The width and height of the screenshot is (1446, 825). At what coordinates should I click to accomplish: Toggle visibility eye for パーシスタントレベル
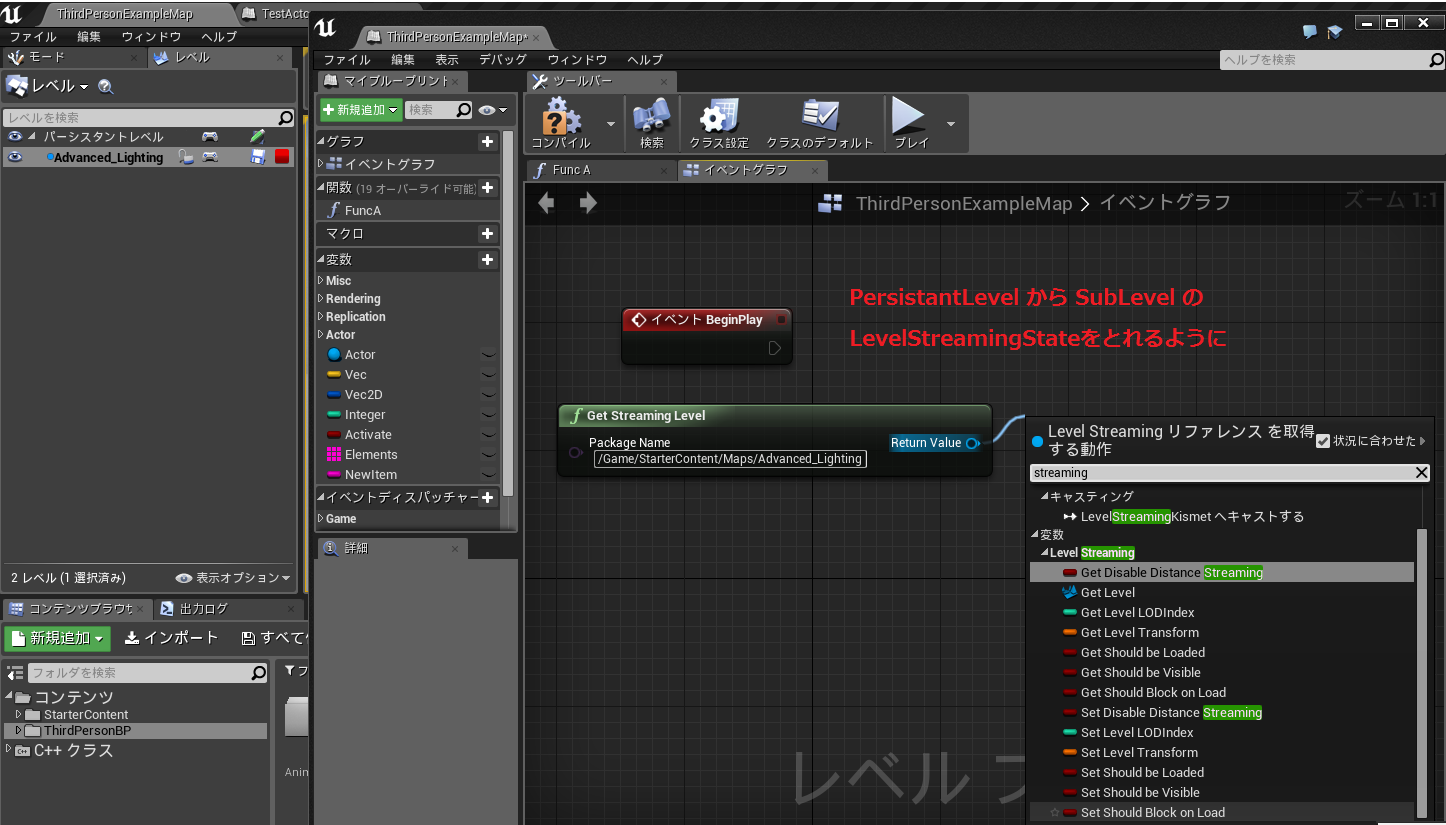[x=15, y=136]
